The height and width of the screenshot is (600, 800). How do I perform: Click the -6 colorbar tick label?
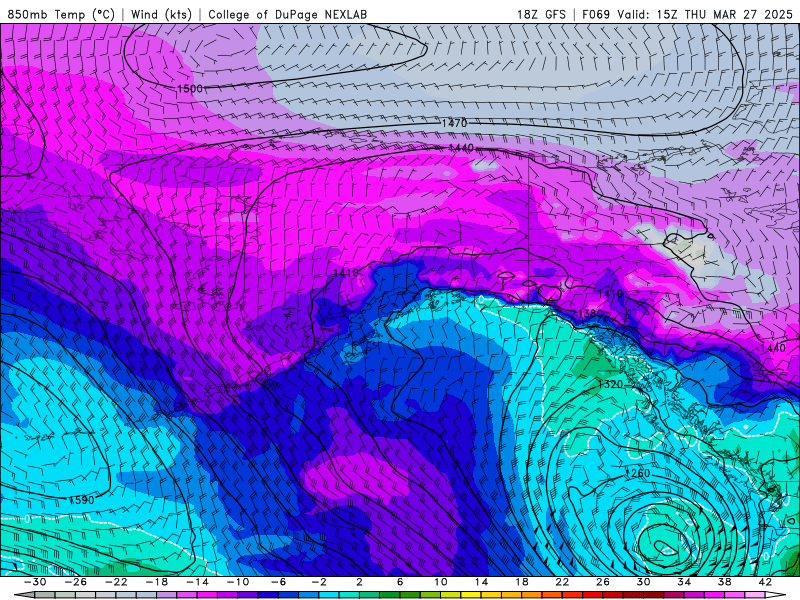(279, 582)
